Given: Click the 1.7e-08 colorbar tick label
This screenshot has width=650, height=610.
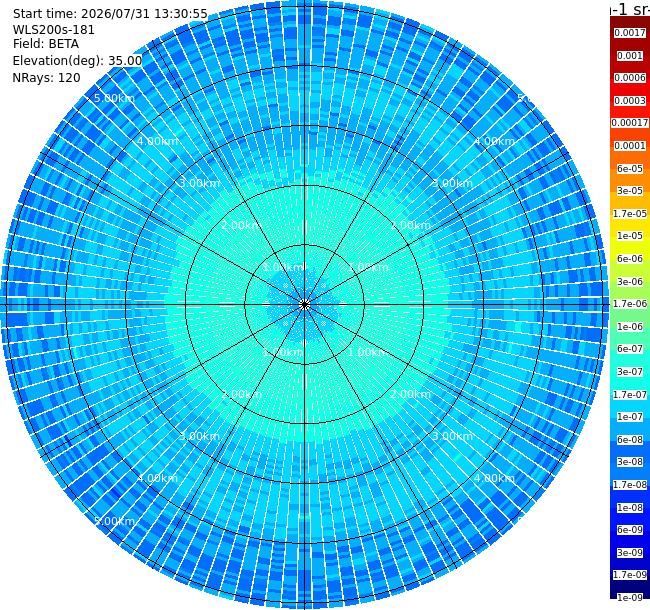Looking at the screenshot, I should pos(630,485).
